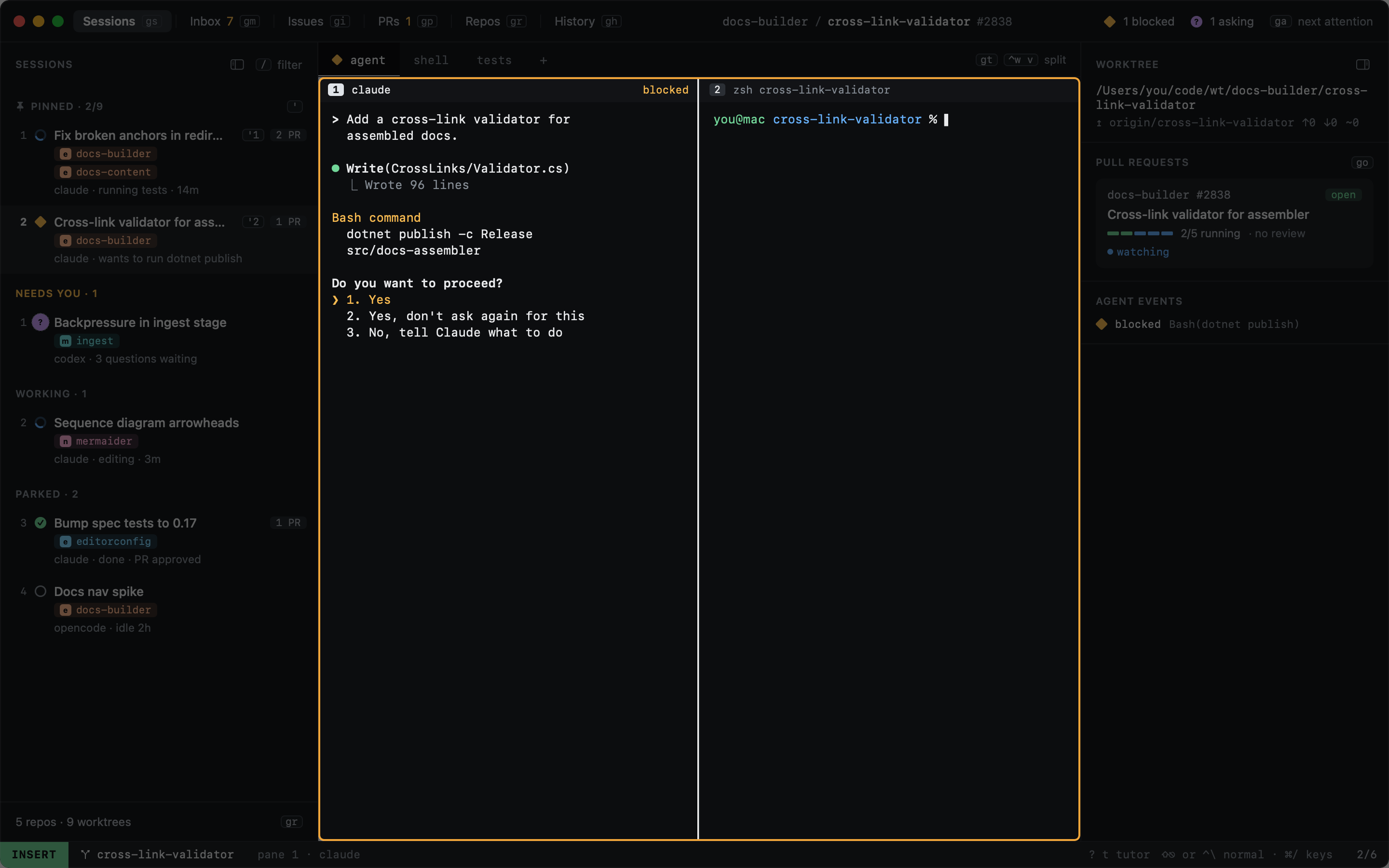1389x868 pixels.
Task: Click the PR checks progress bar
Action: 1140,233
